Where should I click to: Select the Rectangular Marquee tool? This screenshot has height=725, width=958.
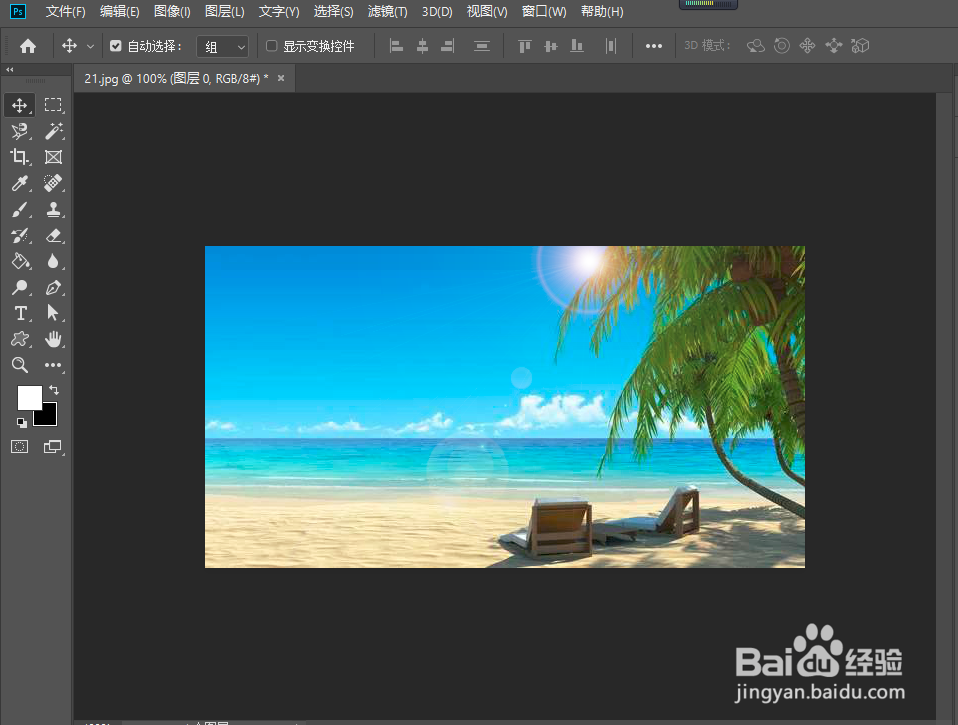pos(53,105)
